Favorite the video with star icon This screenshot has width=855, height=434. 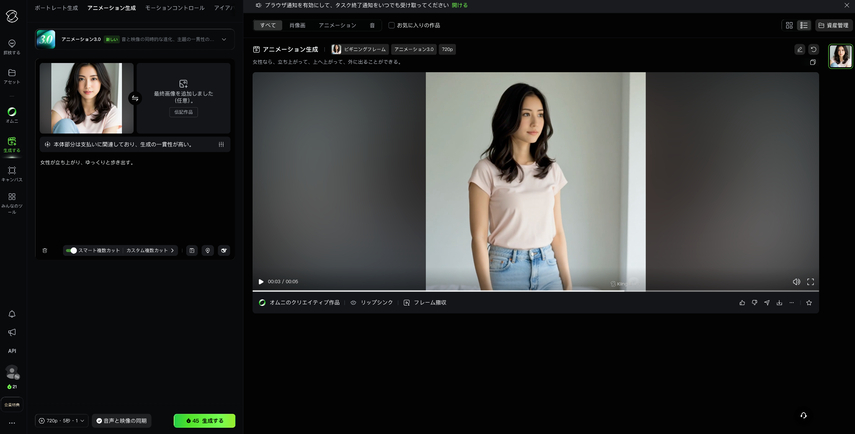[x=809, y=303]
